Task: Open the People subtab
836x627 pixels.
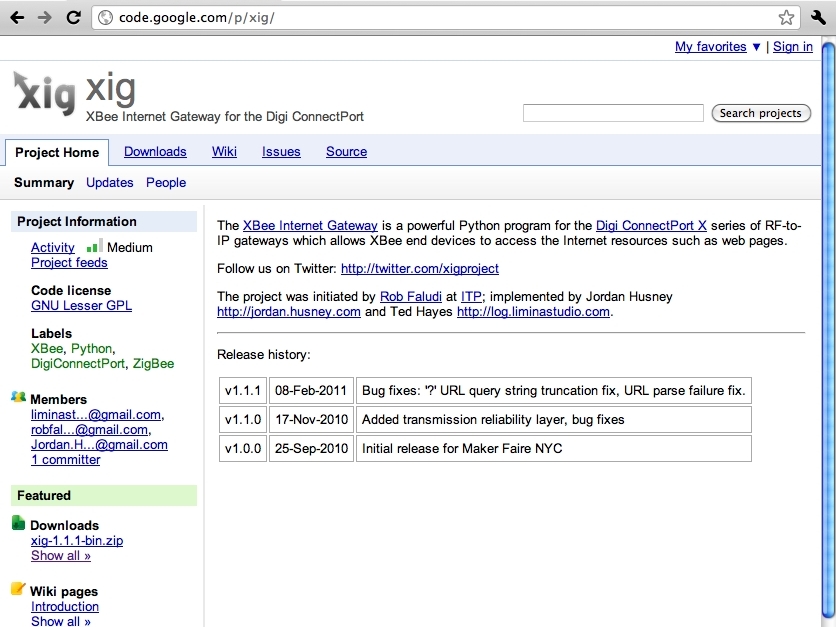Action: (166, 183)
